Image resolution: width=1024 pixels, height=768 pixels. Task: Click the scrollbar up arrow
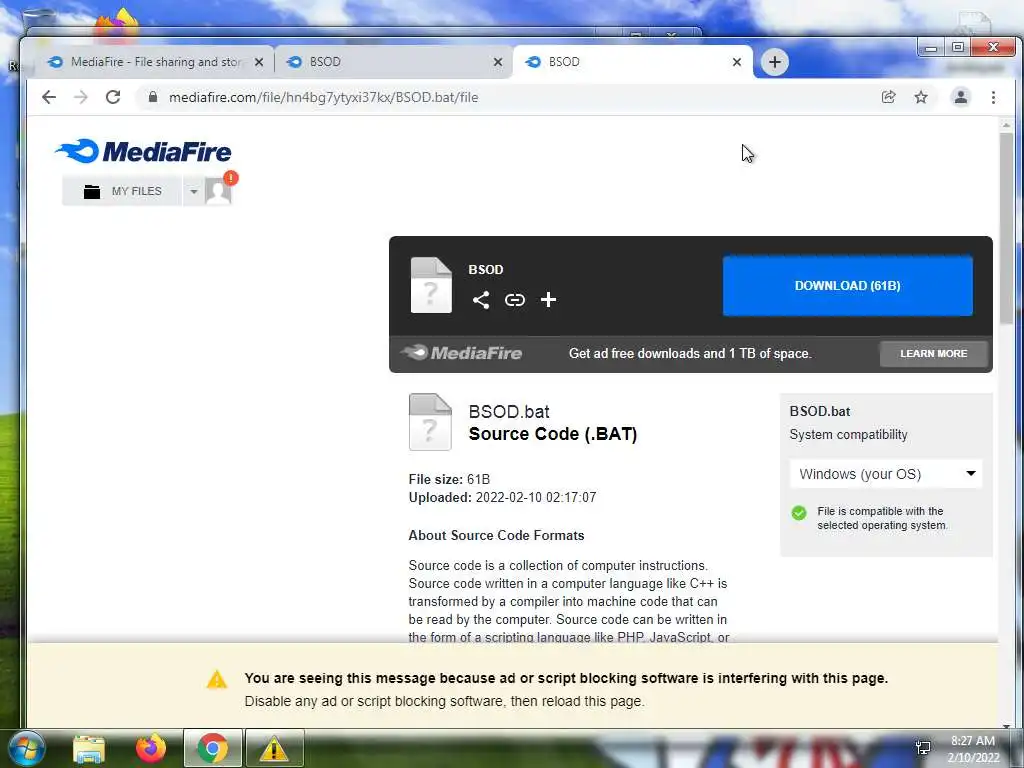(1006, 124)
